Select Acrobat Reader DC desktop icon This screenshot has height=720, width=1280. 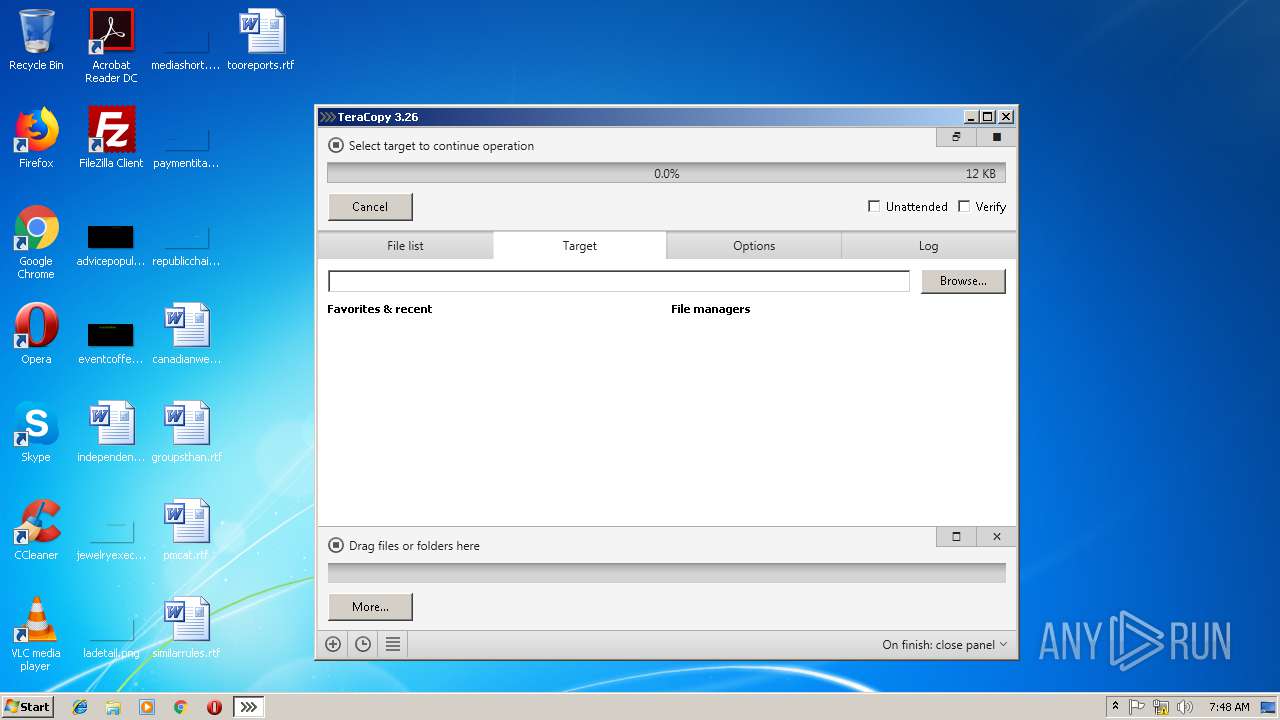pyautogui.click(x=111, y=45)
